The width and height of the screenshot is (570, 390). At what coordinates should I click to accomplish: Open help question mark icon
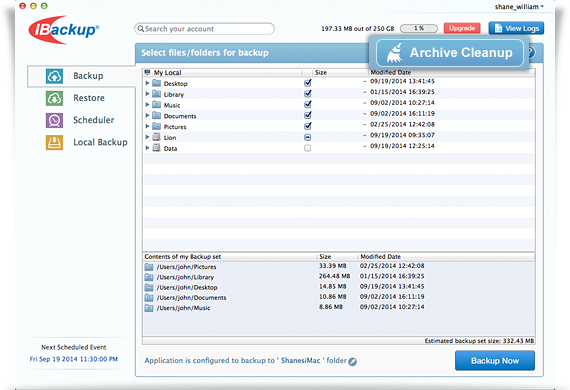tap(531, 53)
